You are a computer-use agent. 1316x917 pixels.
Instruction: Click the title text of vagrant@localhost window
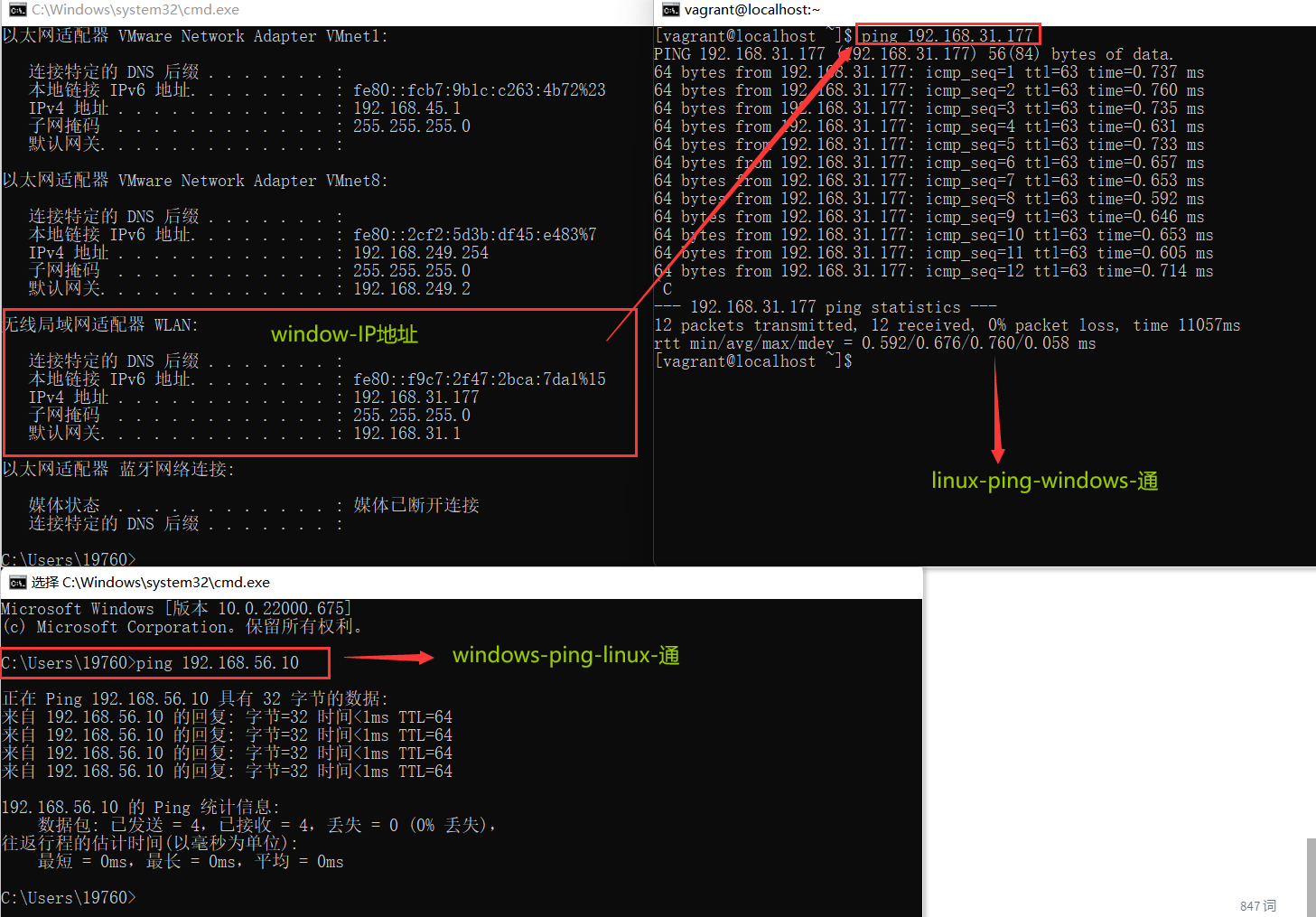pyautogui.click(x=752, y=10)
